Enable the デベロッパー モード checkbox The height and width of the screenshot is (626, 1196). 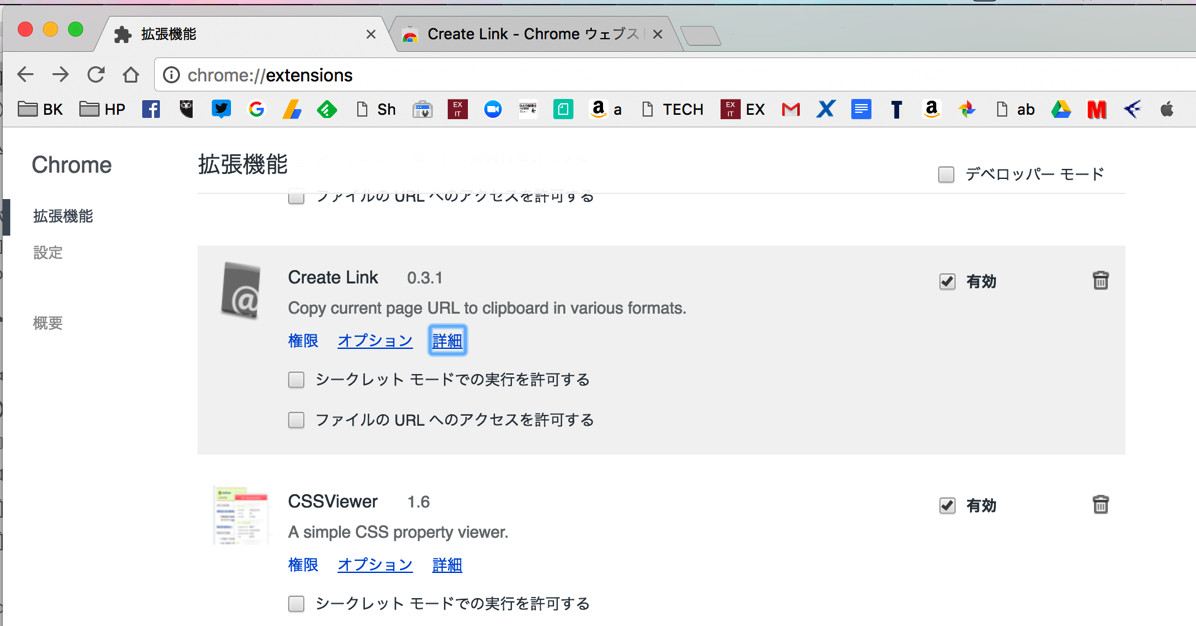(x=946, y=175)
